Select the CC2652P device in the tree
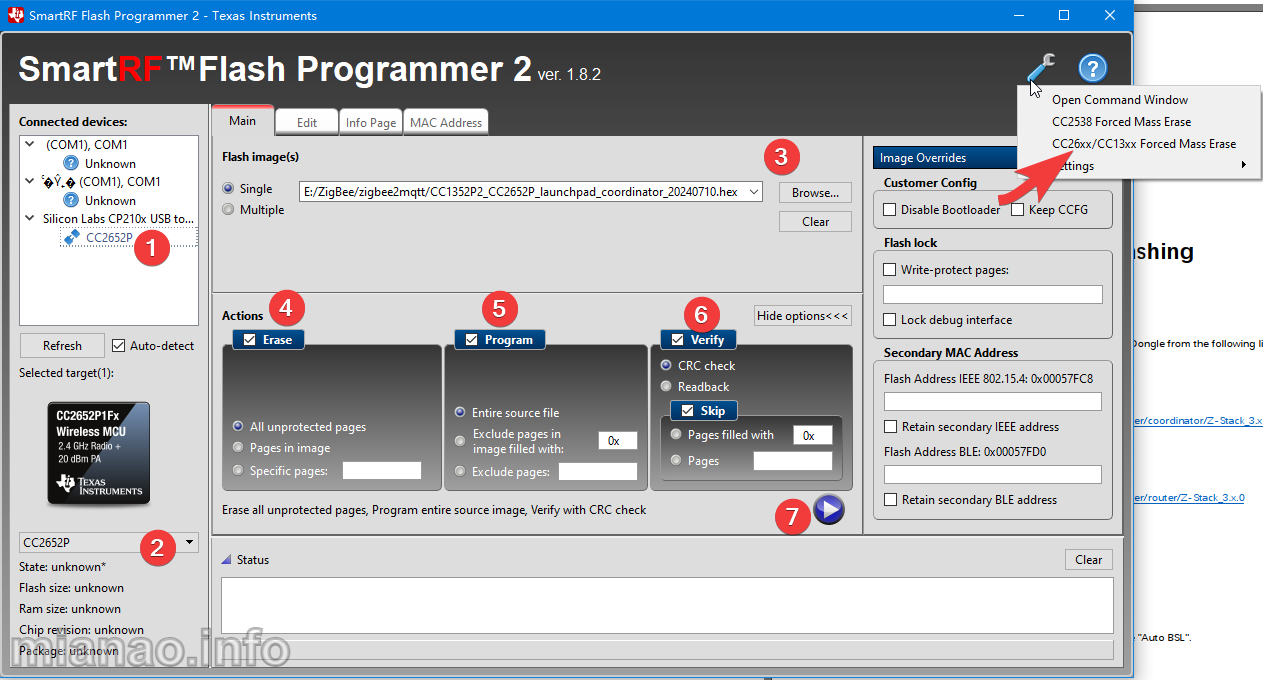This screenshot has height=680, width=1263. pos(108,237)
